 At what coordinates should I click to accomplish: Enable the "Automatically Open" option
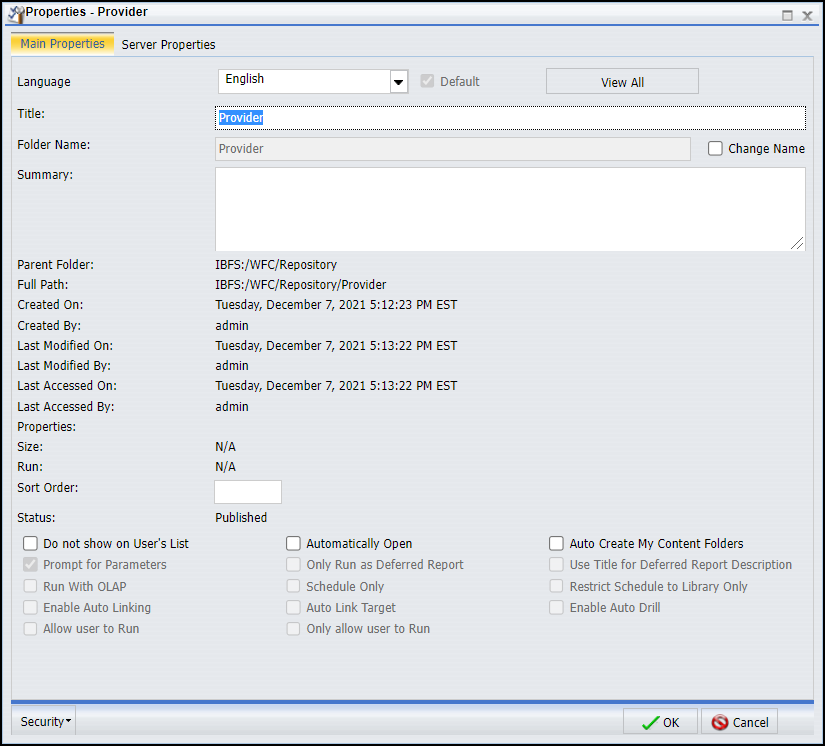point(293,543)
